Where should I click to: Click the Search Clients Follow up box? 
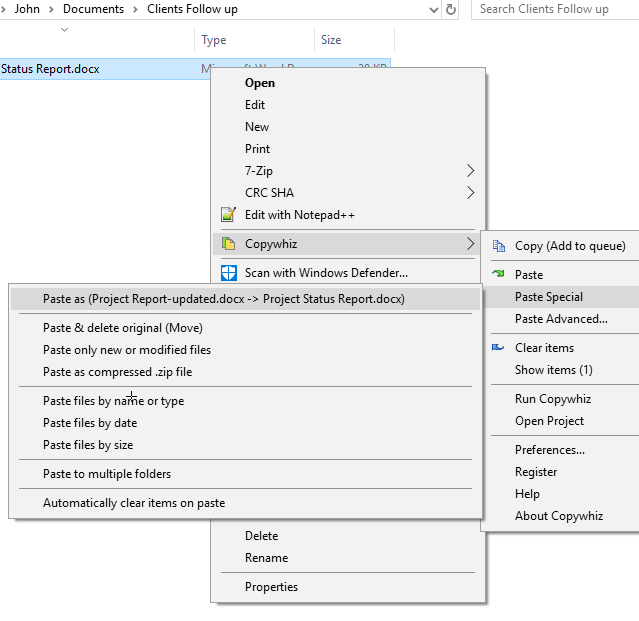click(555, 9)
